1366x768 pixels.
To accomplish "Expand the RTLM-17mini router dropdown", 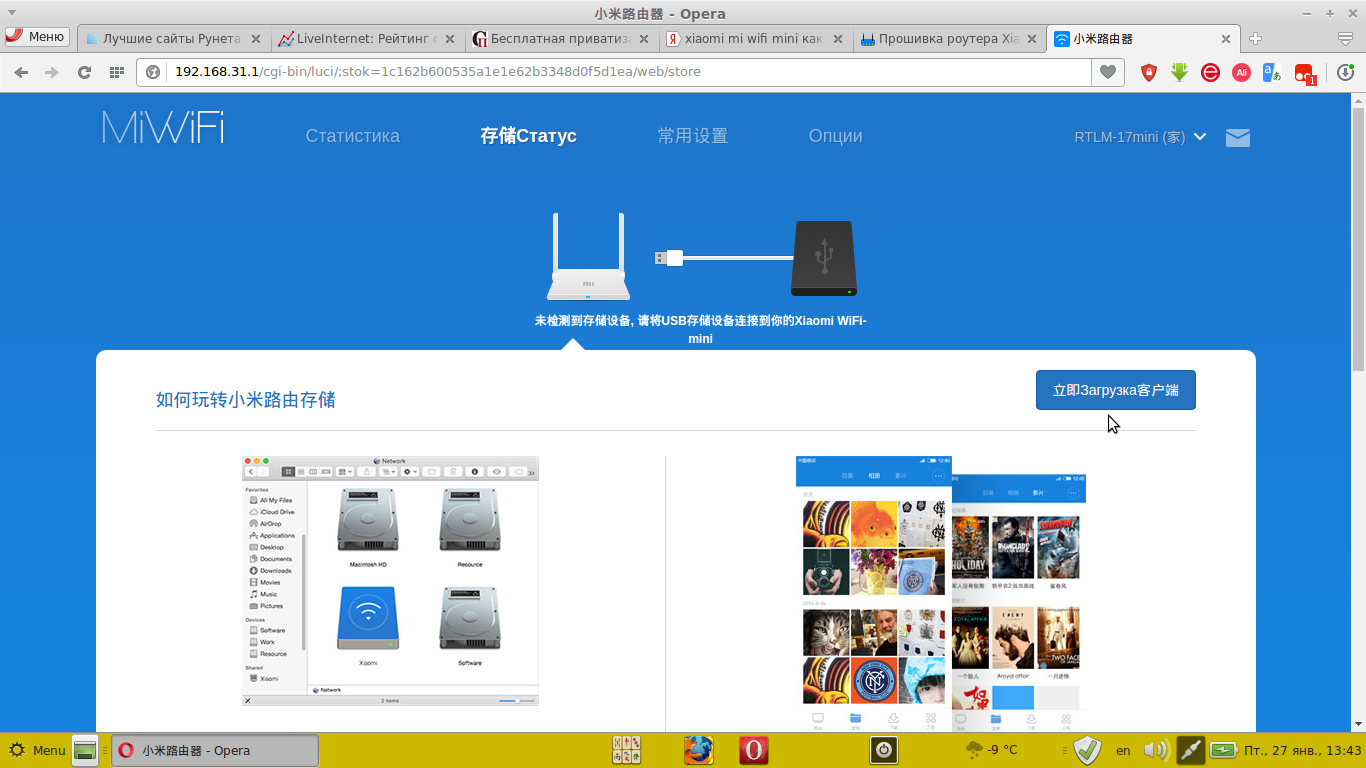I will [1140, 137].
